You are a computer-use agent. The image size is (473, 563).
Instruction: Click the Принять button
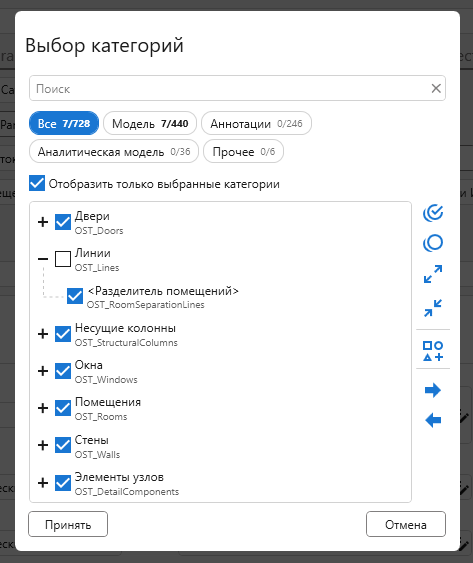pos(68,524)
